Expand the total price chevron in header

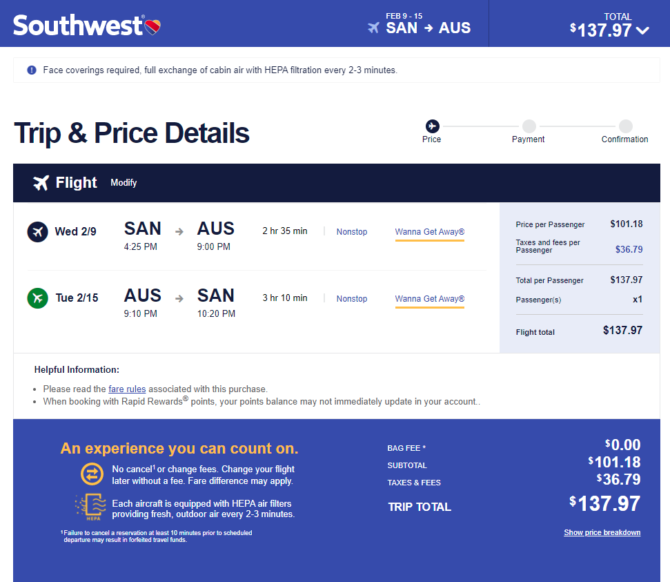(x=642, y=30)
